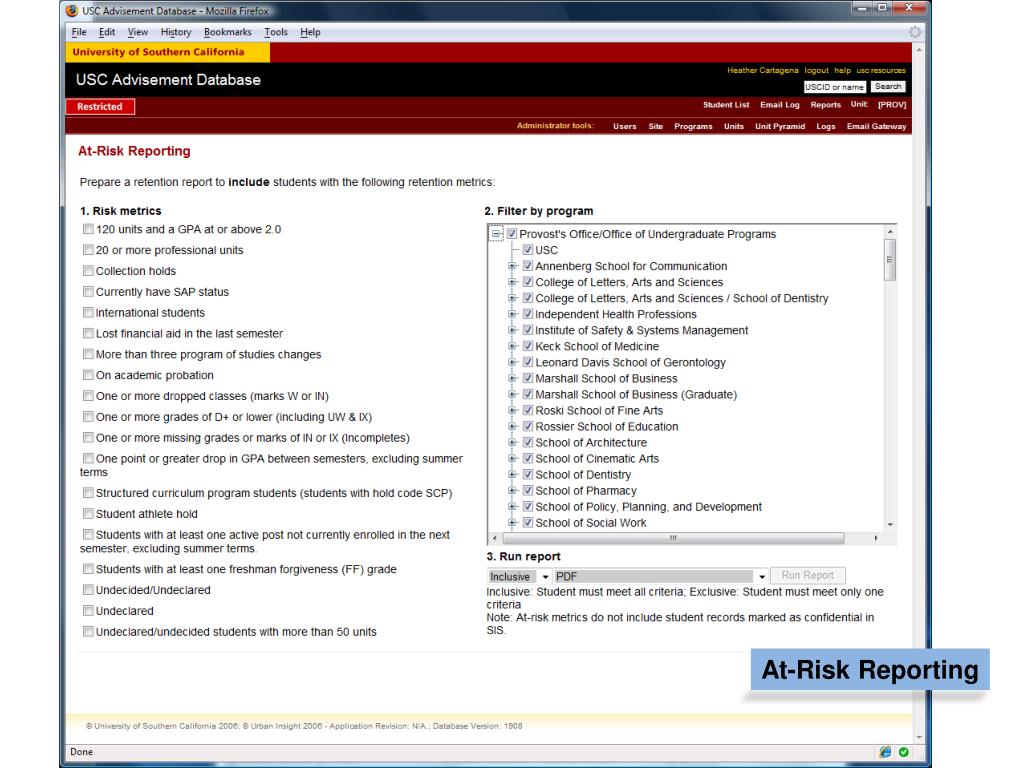The image size is (1024, 768).
Task: Select Rossier School of Education tree row
Action: tap(607, 426)
